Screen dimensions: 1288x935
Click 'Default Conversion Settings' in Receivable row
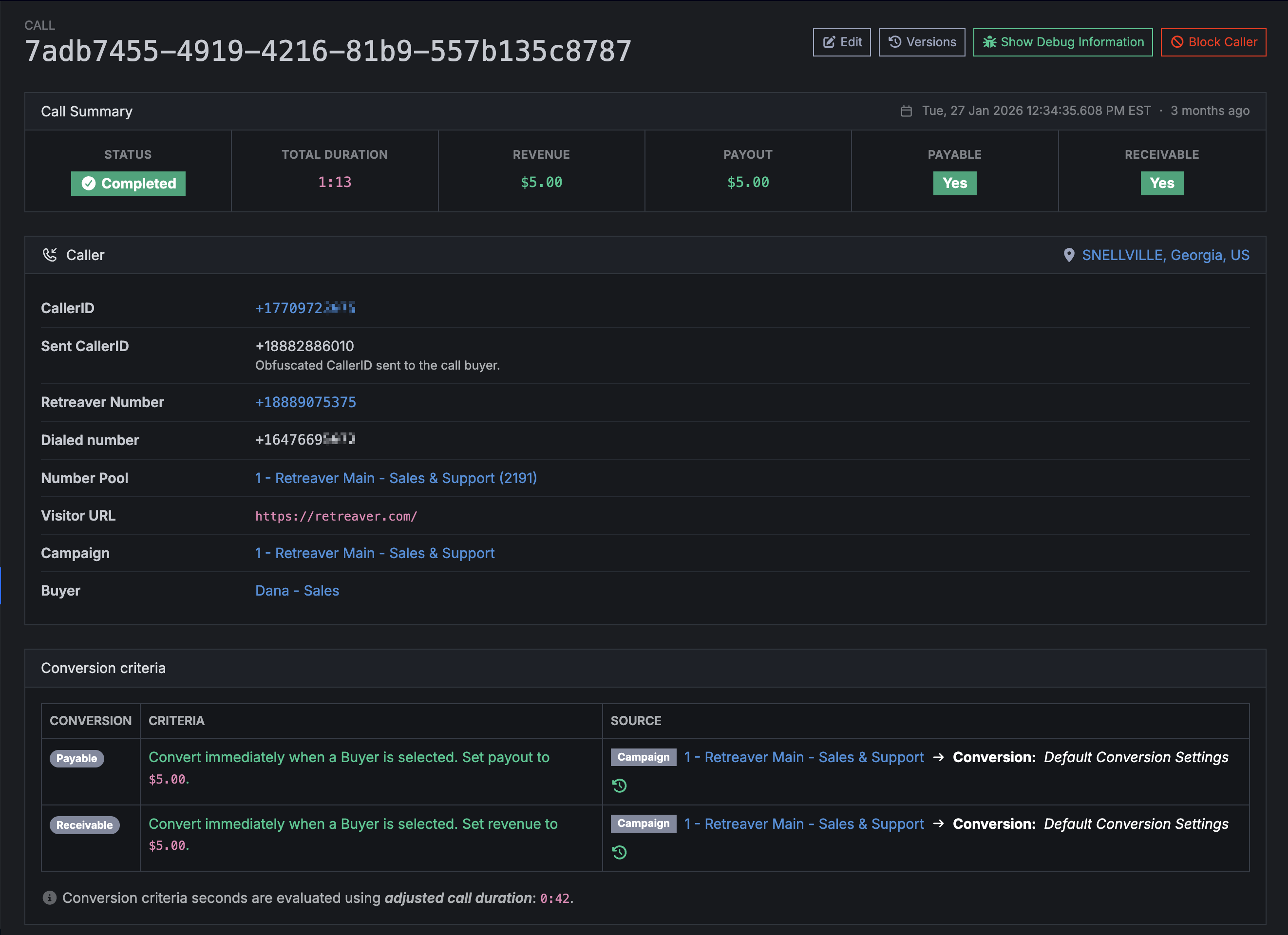(1136, 824)
